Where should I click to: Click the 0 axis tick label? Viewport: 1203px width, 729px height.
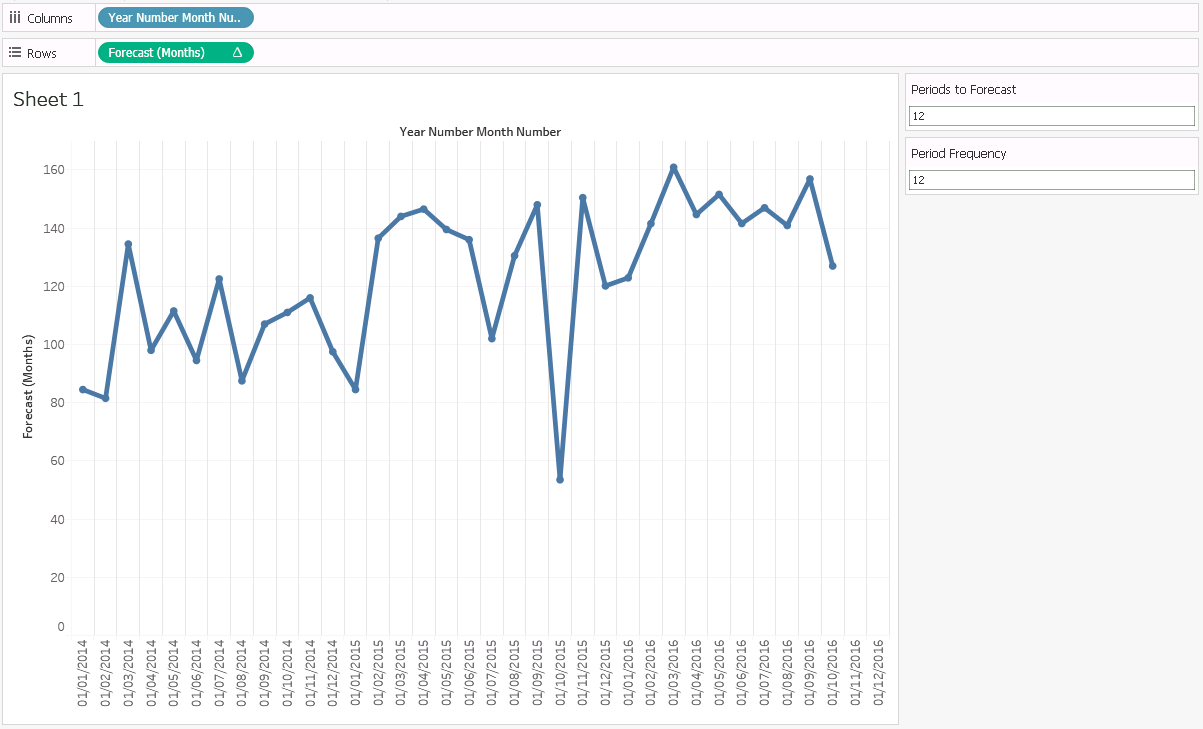point(61,627)
